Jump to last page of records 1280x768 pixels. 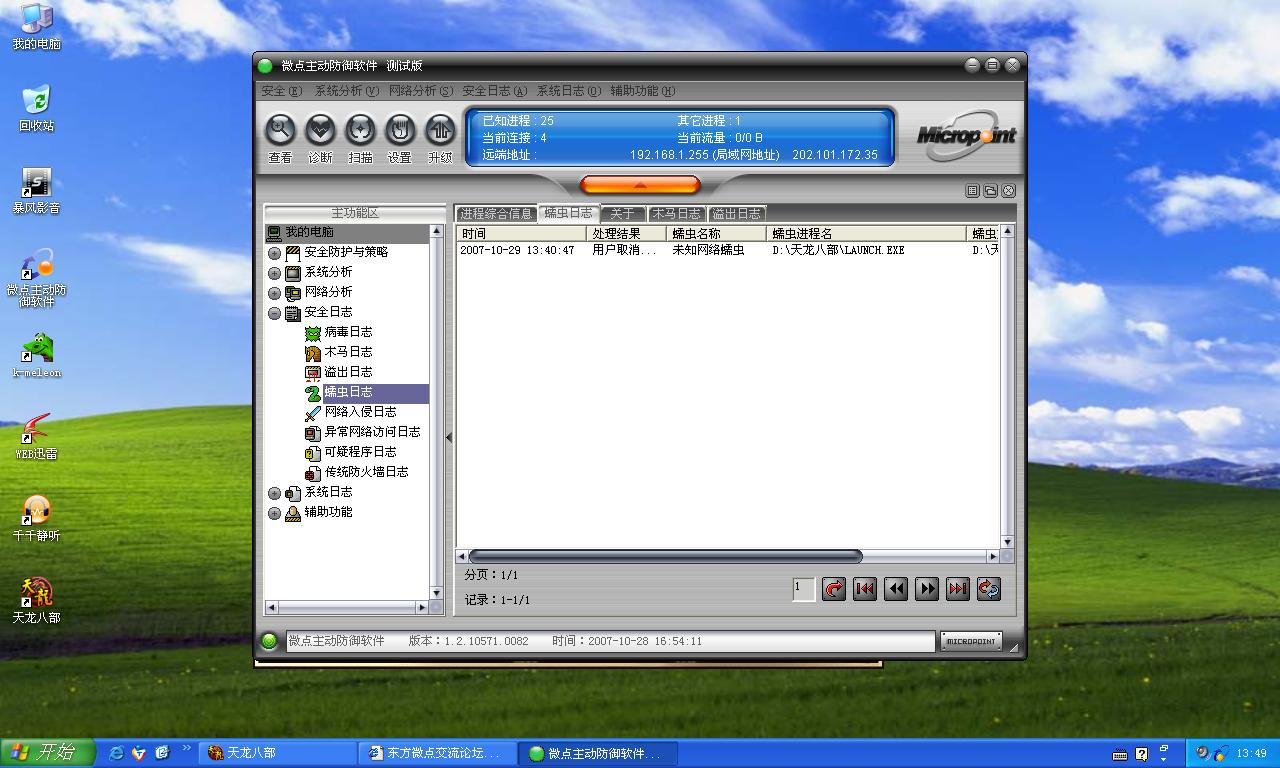[958, 589]
